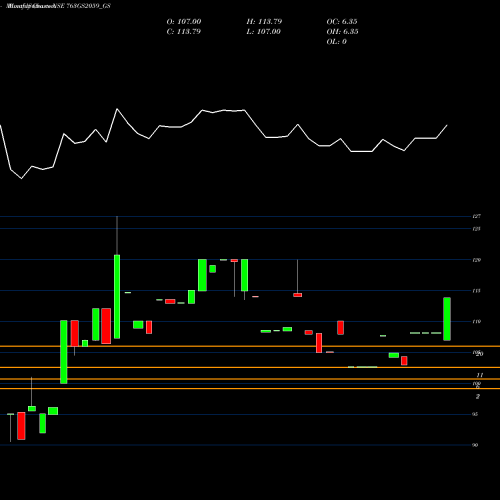Click the low value L: 107.00

click(x=264, y=32)
